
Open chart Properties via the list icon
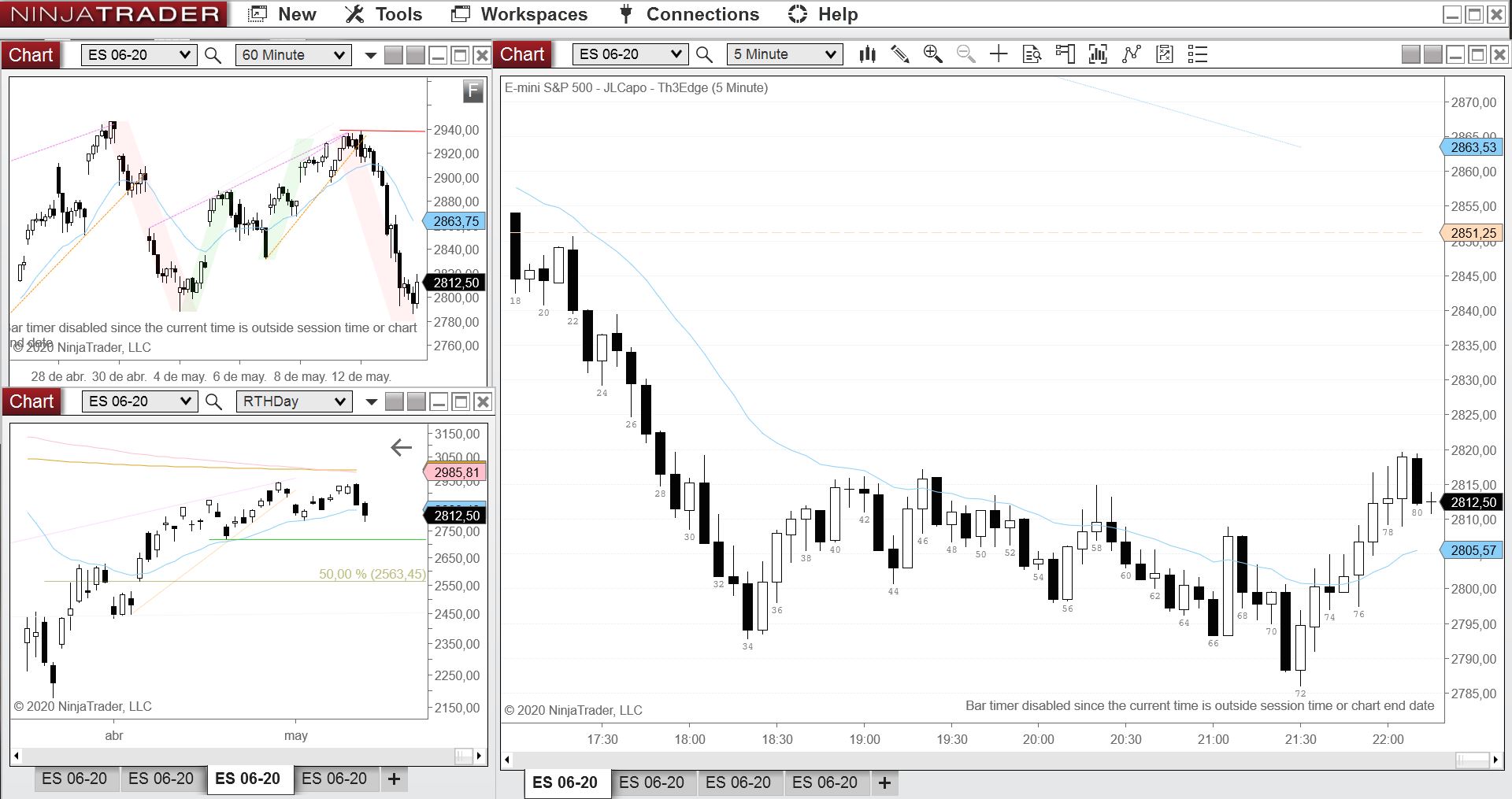(1196, 54)
